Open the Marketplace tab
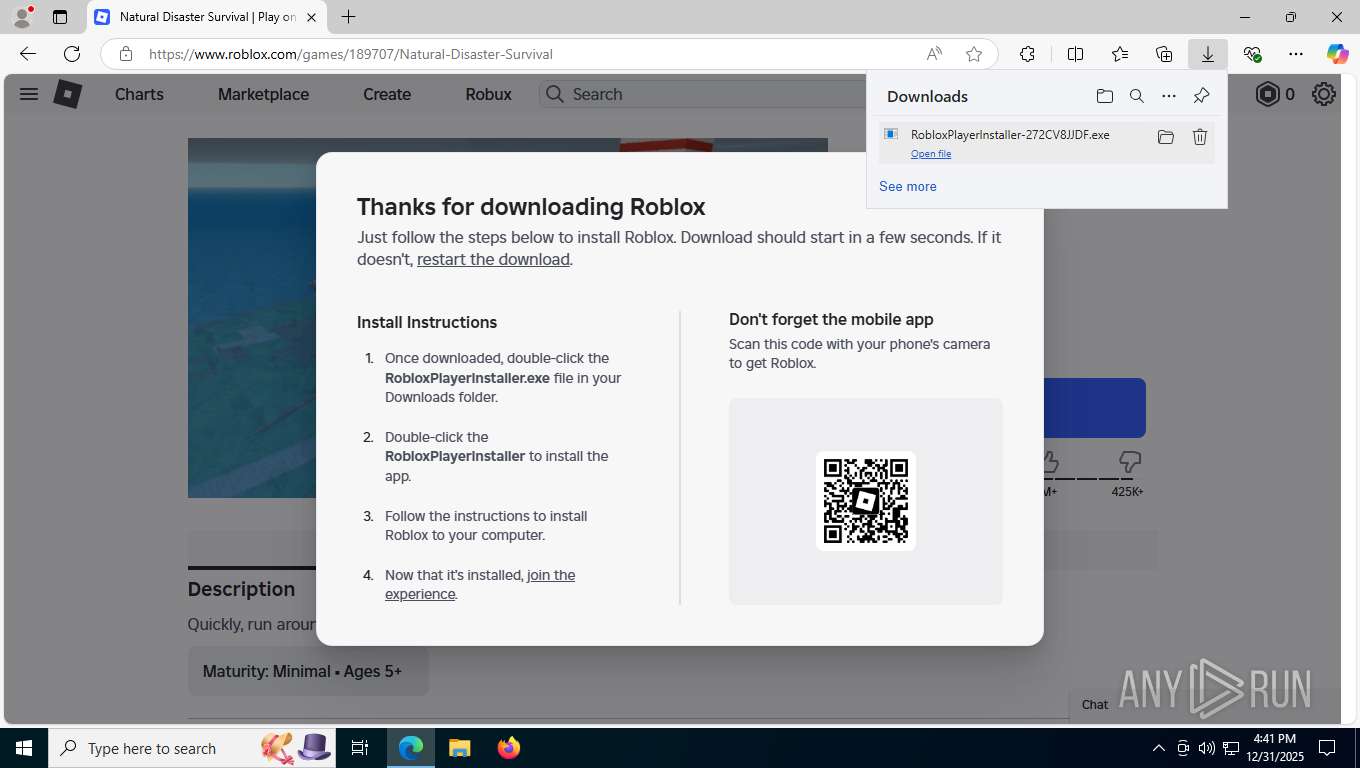Screen dimensions: 1360x768 pyautogui.click(x=263, y=94)
